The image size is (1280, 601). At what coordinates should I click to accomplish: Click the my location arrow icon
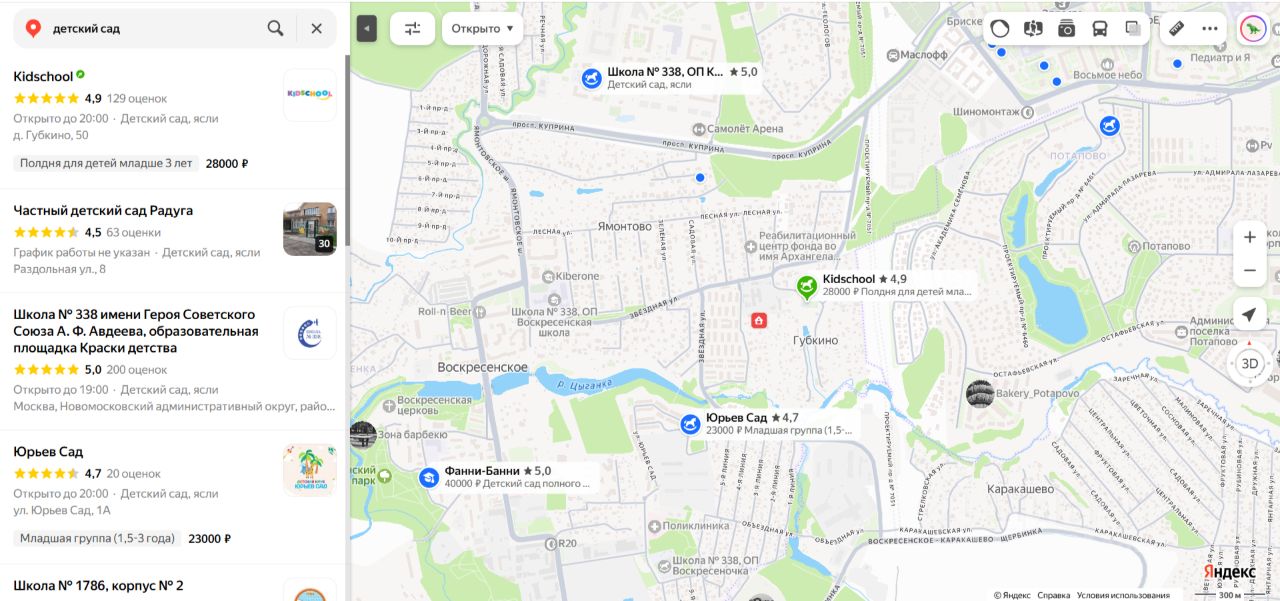pos(1250,314)
